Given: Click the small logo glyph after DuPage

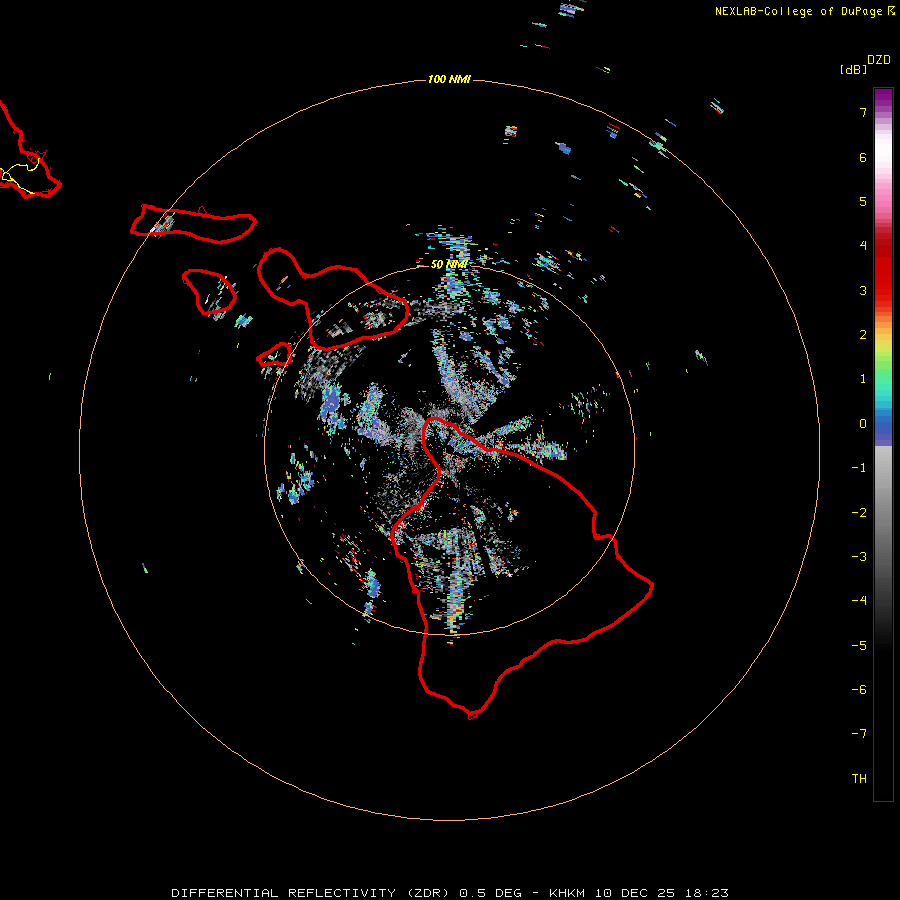Looking at the screenshot, I should point(891,11).
